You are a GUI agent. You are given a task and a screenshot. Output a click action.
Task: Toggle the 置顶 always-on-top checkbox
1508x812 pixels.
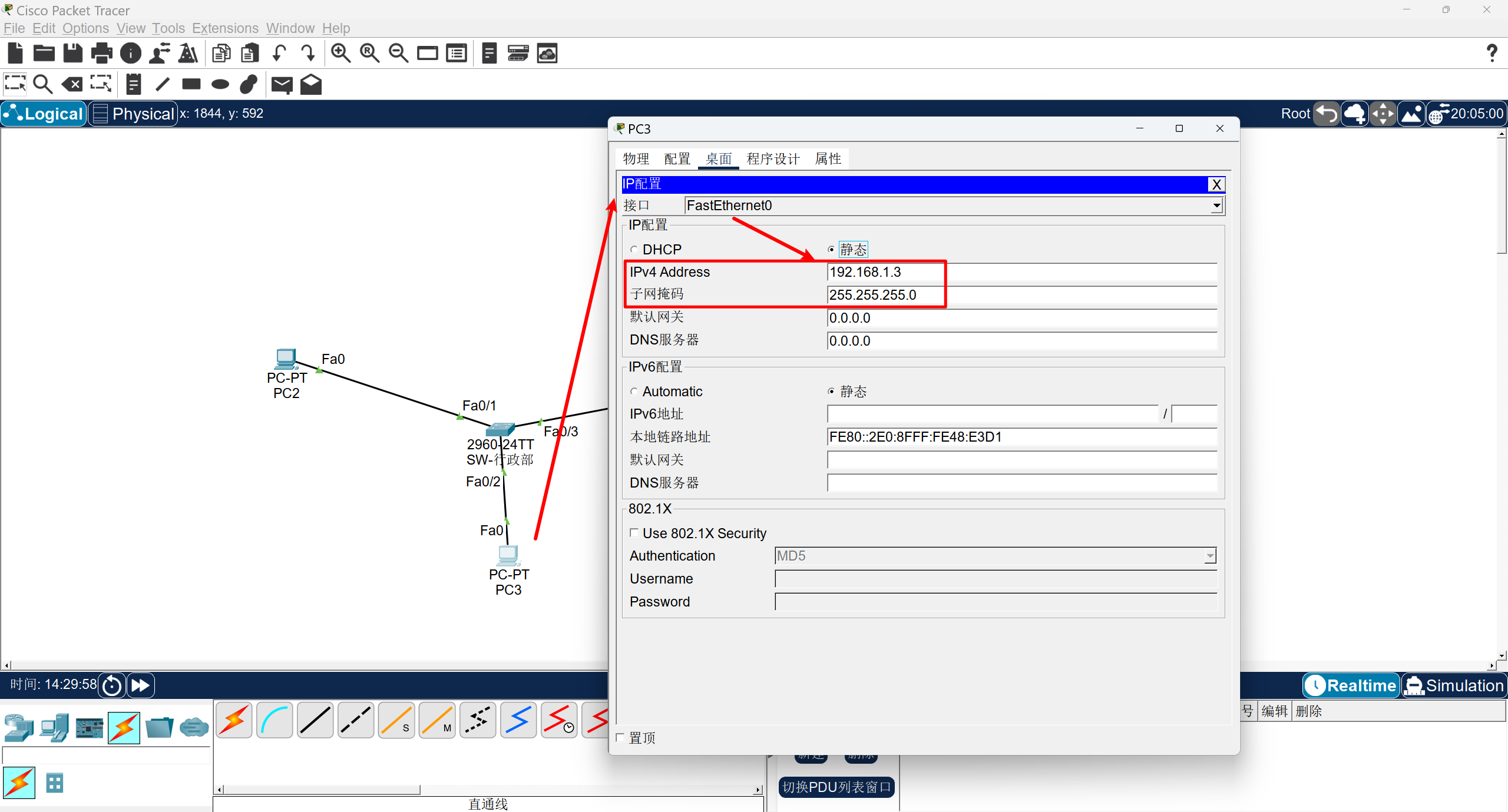[x=620, y=738]
